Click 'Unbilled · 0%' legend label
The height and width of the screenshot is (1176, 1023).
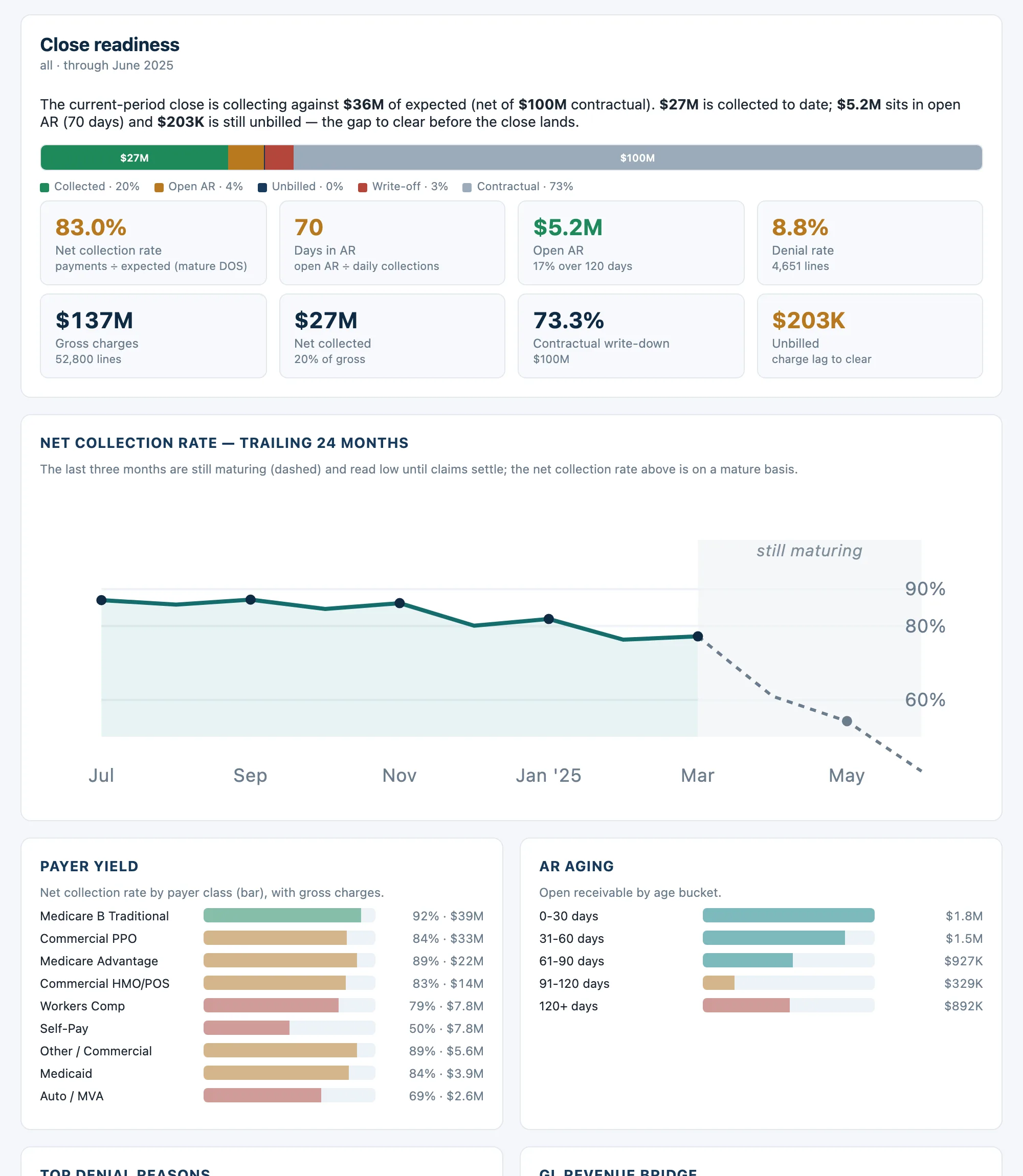click(307, 187)
